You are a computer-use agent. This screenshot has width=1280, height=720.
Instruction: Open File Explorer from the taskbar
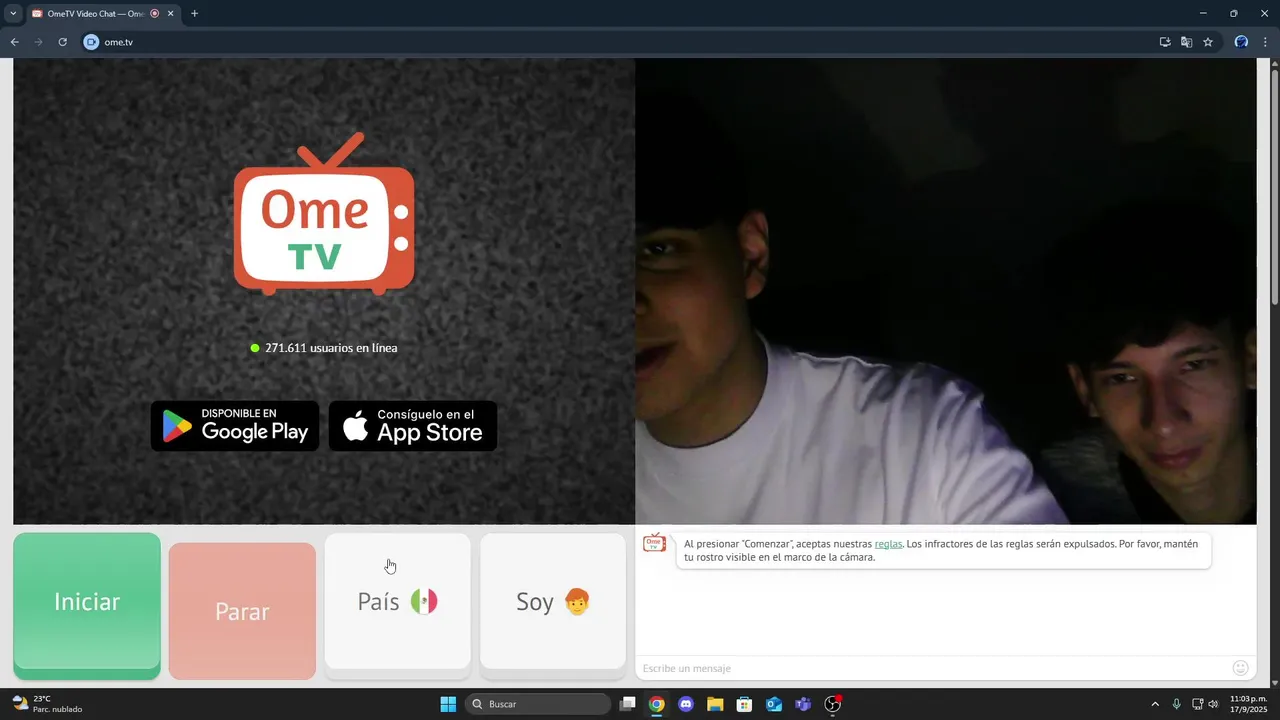pos(715,704)
